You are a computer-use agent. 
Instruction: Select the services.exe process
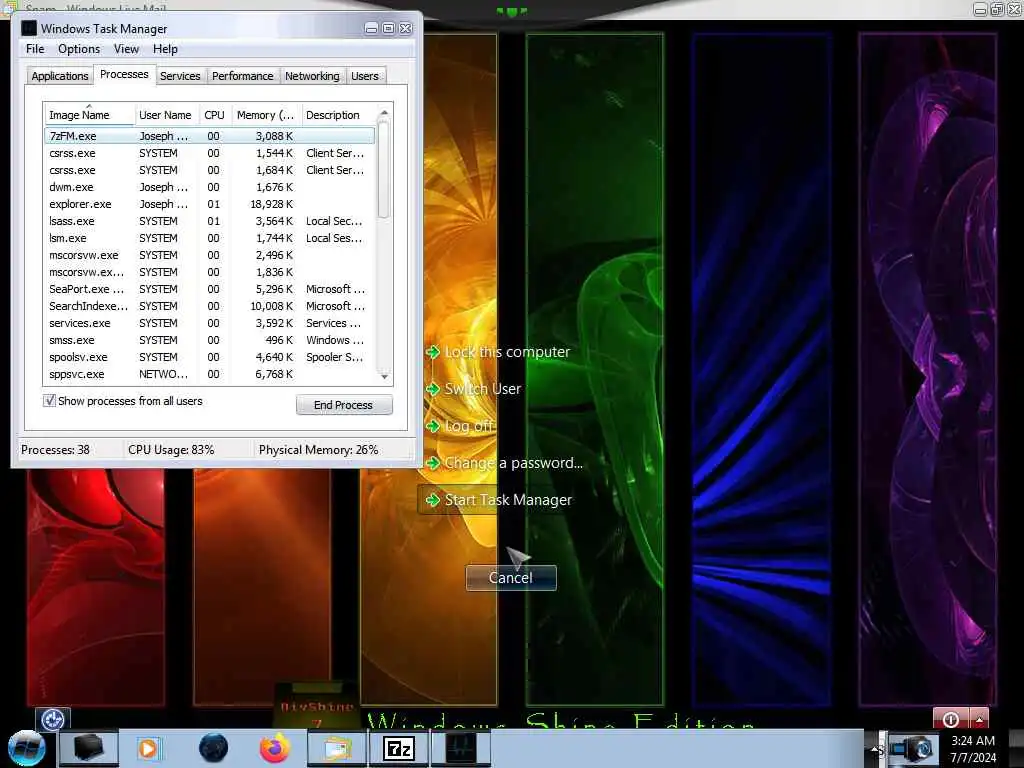pos(210,323)
